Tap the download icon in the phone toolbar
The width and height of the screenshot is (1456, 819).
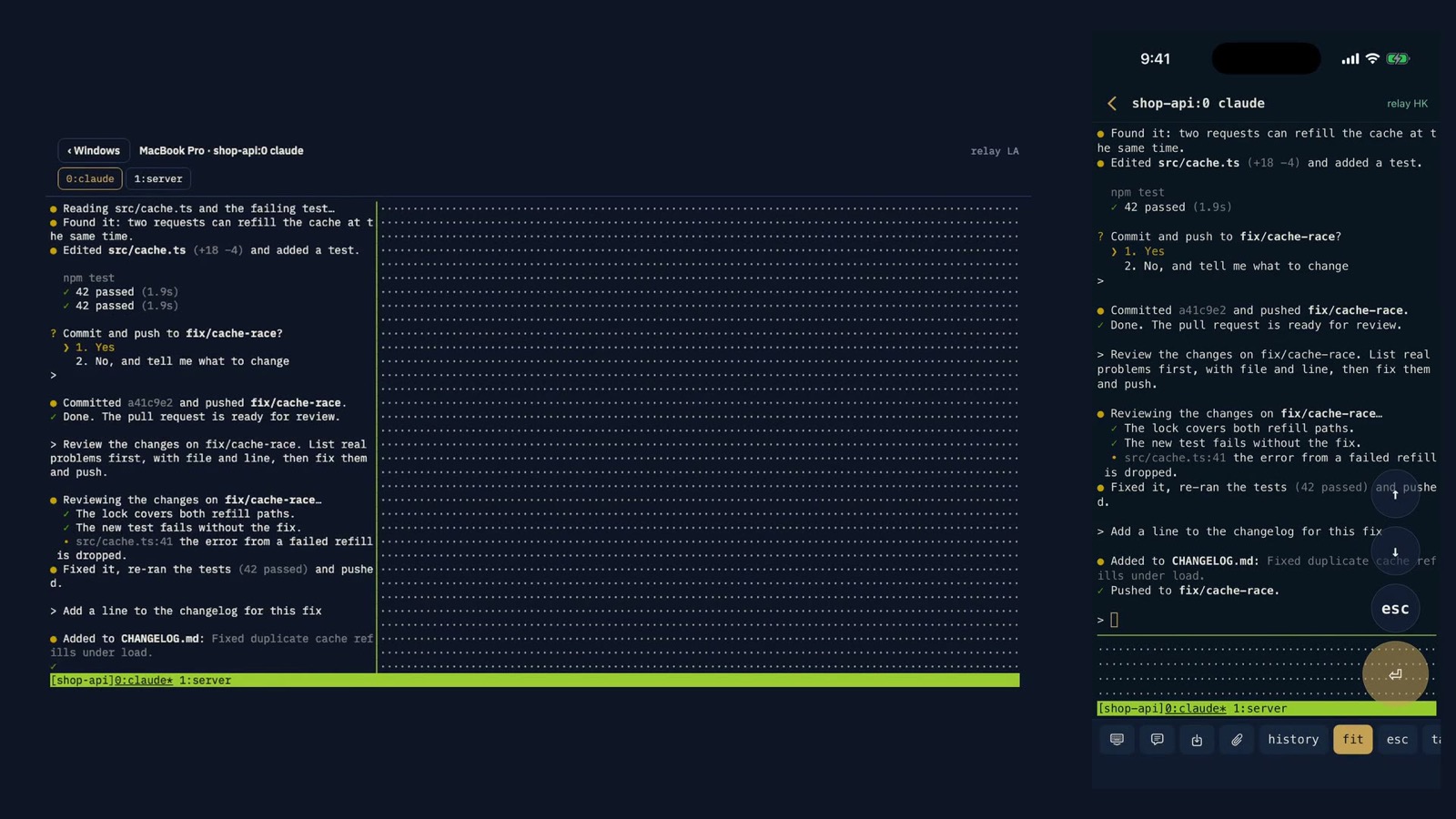1197,740
